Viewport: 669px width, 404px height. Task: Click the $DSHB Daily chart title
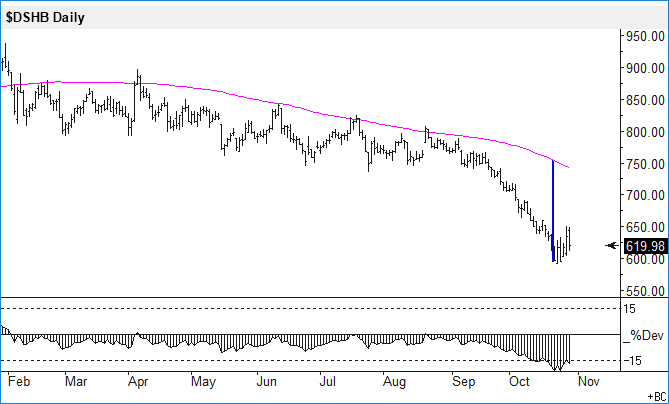(45, 18)
